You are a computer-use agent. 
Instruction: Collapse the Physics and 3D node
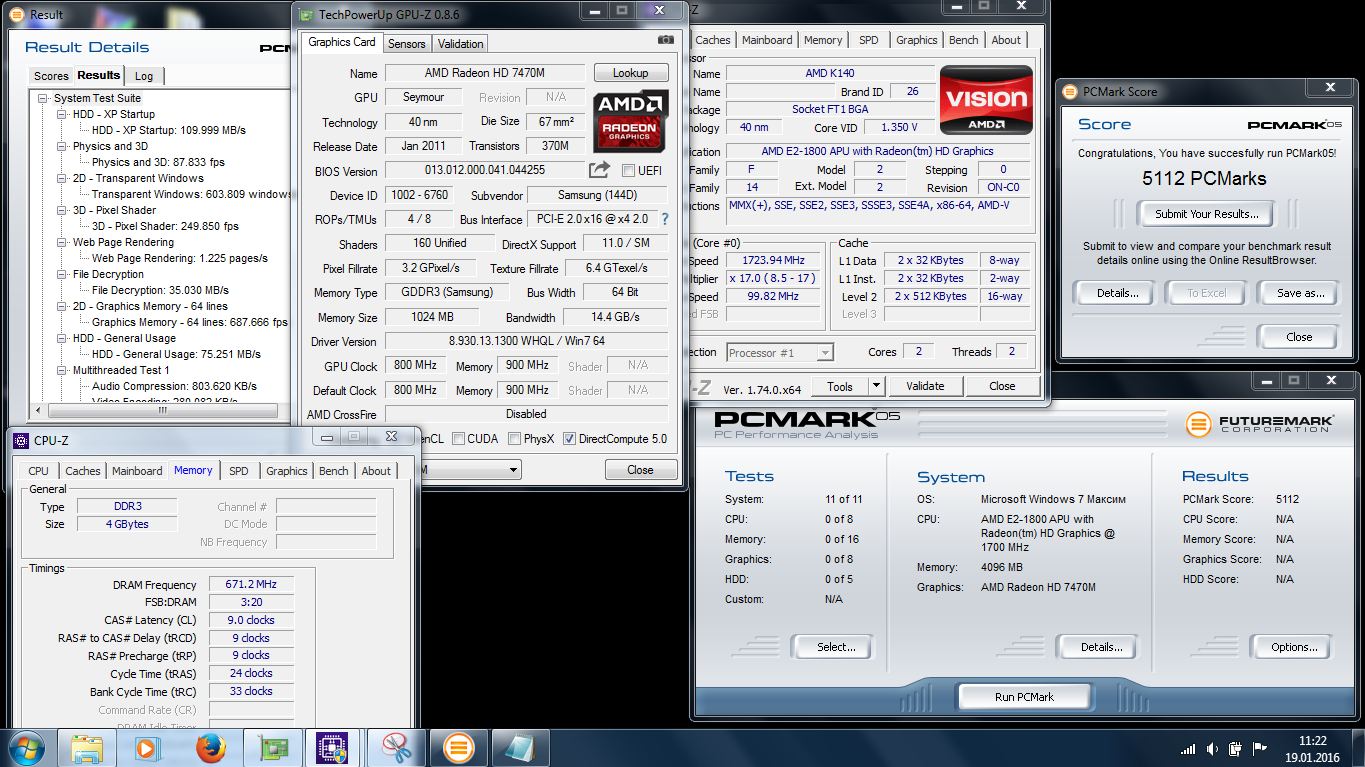pos(62,146)
